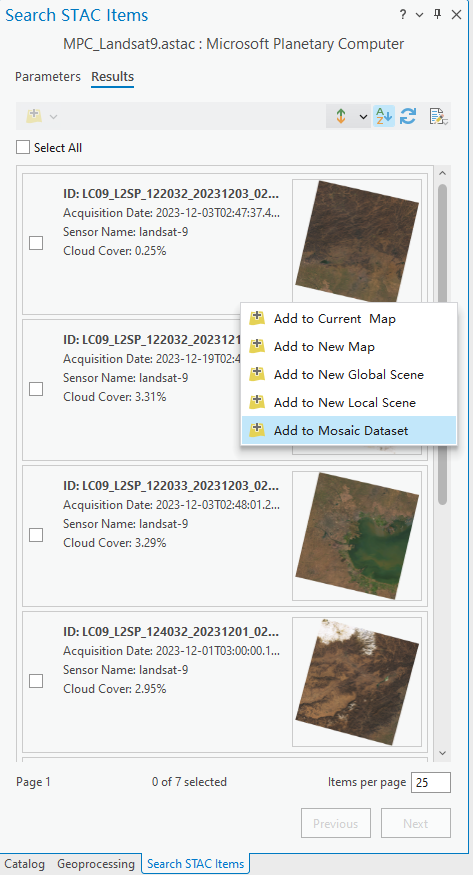Choose Add to New Local Scene
Image resolution: width=473 pixels, height=875 pixels.
point(349,402)
